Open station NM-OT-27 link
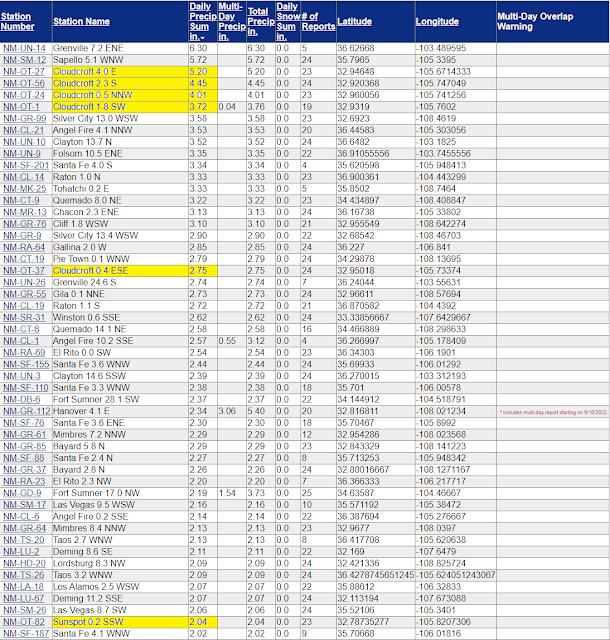610x640 pixels. click(x=24, y=72)
